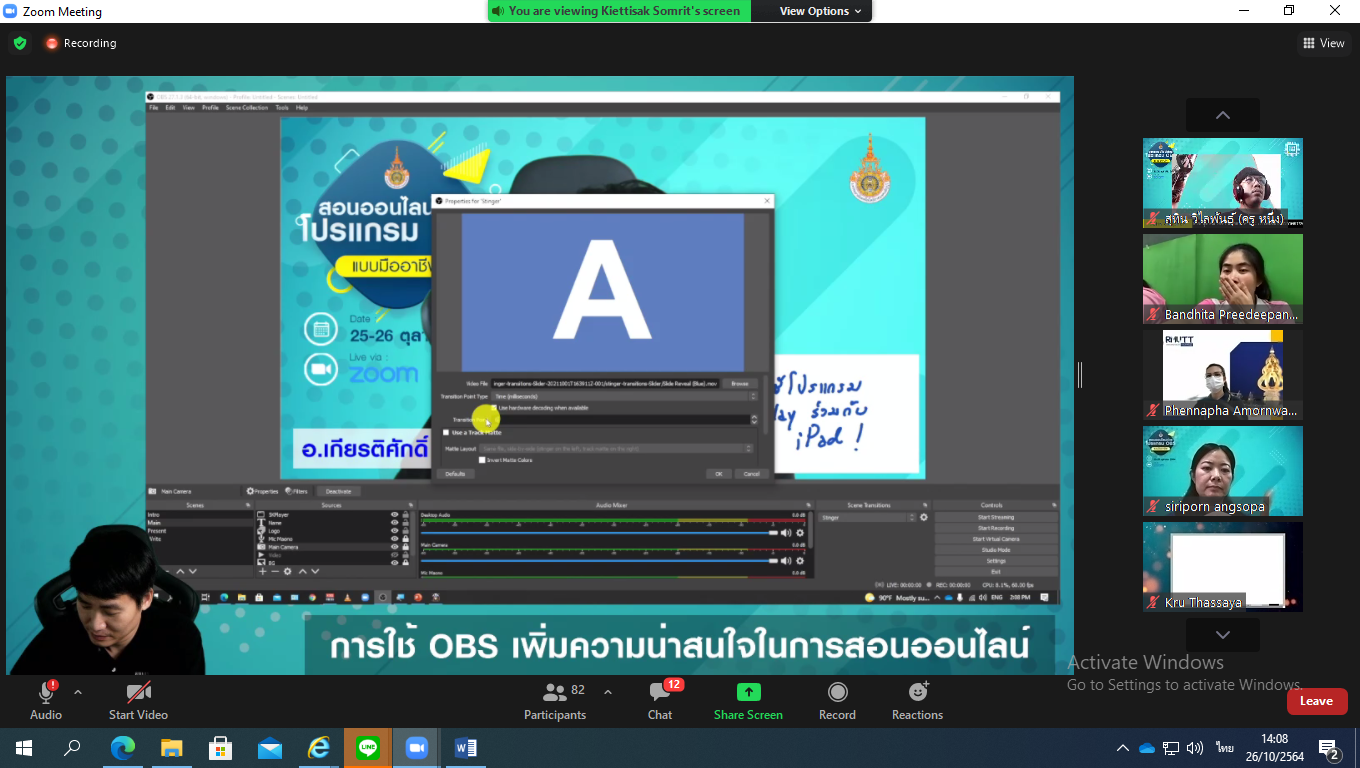Enable 'Use a Track Matte' checkbox
Image resolution: width=1360 pixels, height=768 pixels.
pos(446,432)
